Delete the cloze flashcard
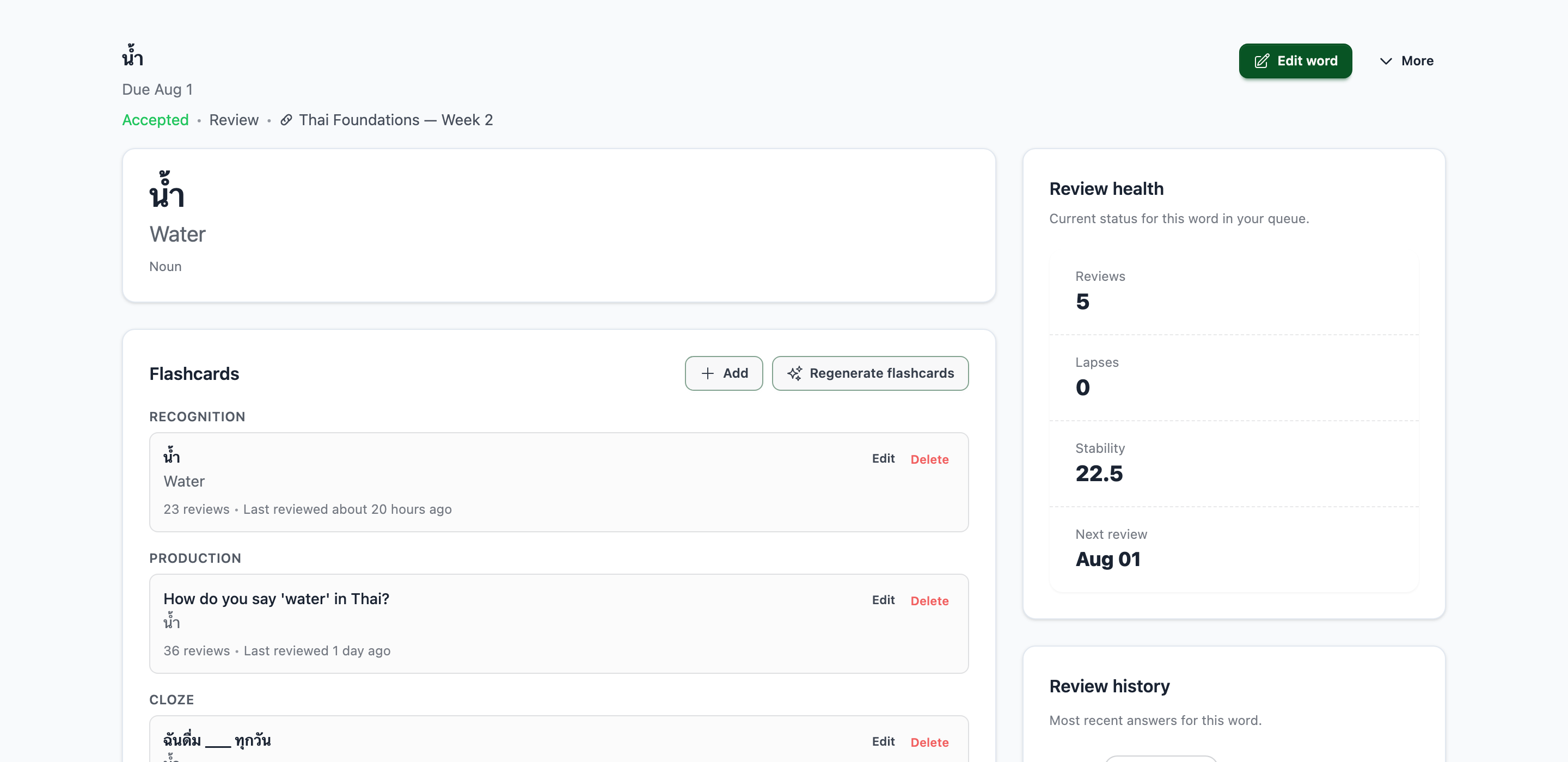Screen dimensions: 1568x762 tap(929, 742)
